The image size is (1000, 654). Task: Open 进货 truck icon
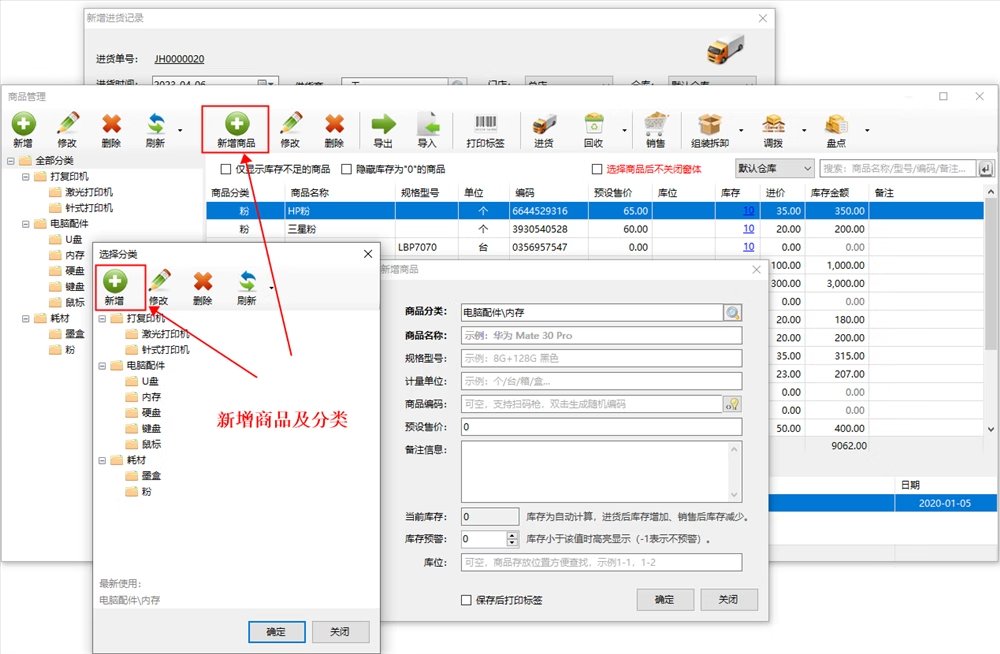click(x=544, y=123)
